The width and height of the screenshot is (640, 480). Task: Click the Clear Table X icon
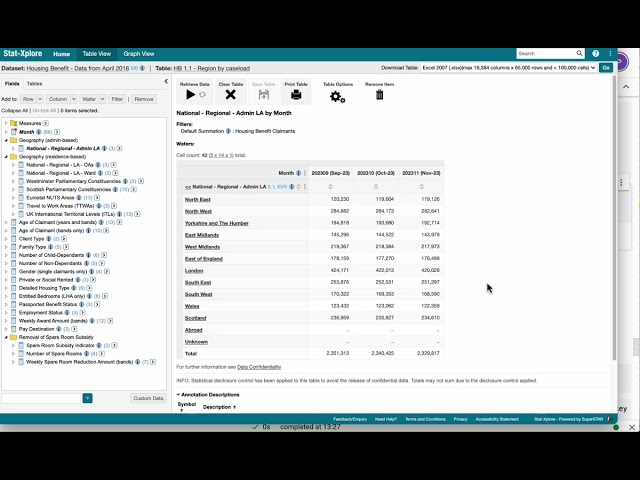[x=231, y=95]
